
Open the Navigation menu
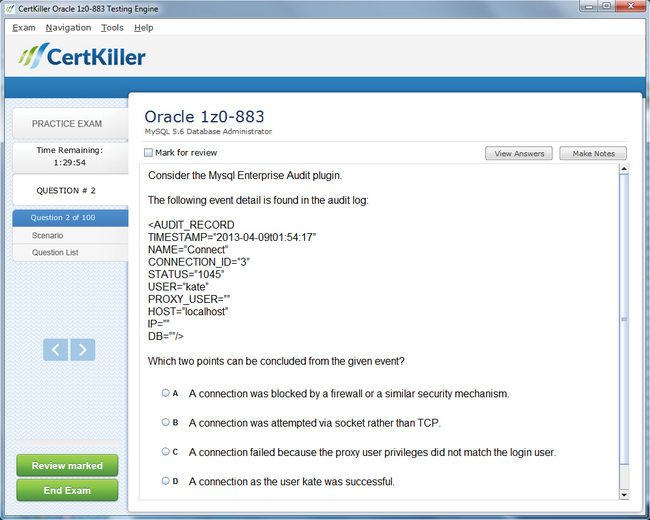point(68,27)
